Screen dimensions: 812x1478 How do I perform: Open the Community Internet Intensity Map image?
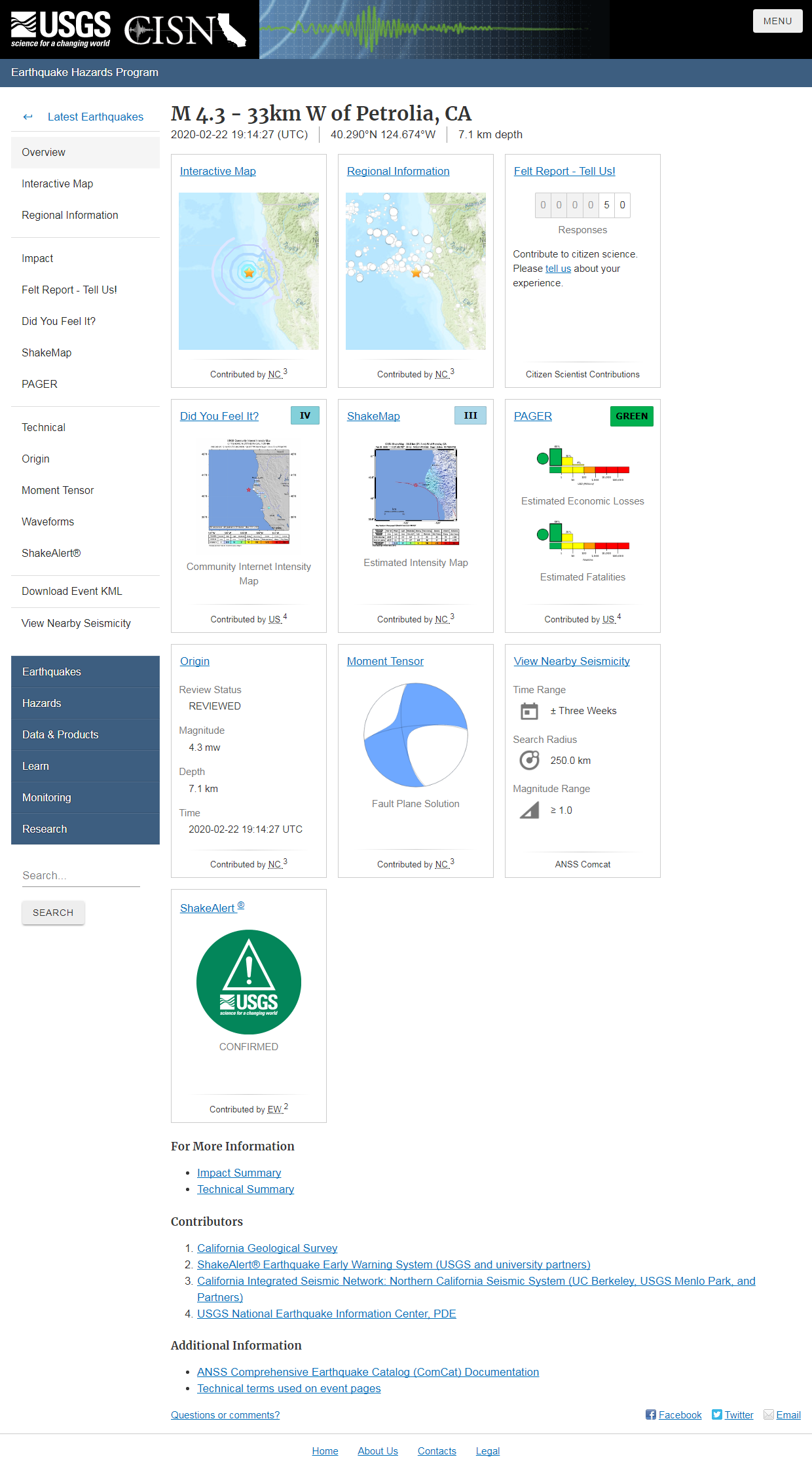[249, 493]
